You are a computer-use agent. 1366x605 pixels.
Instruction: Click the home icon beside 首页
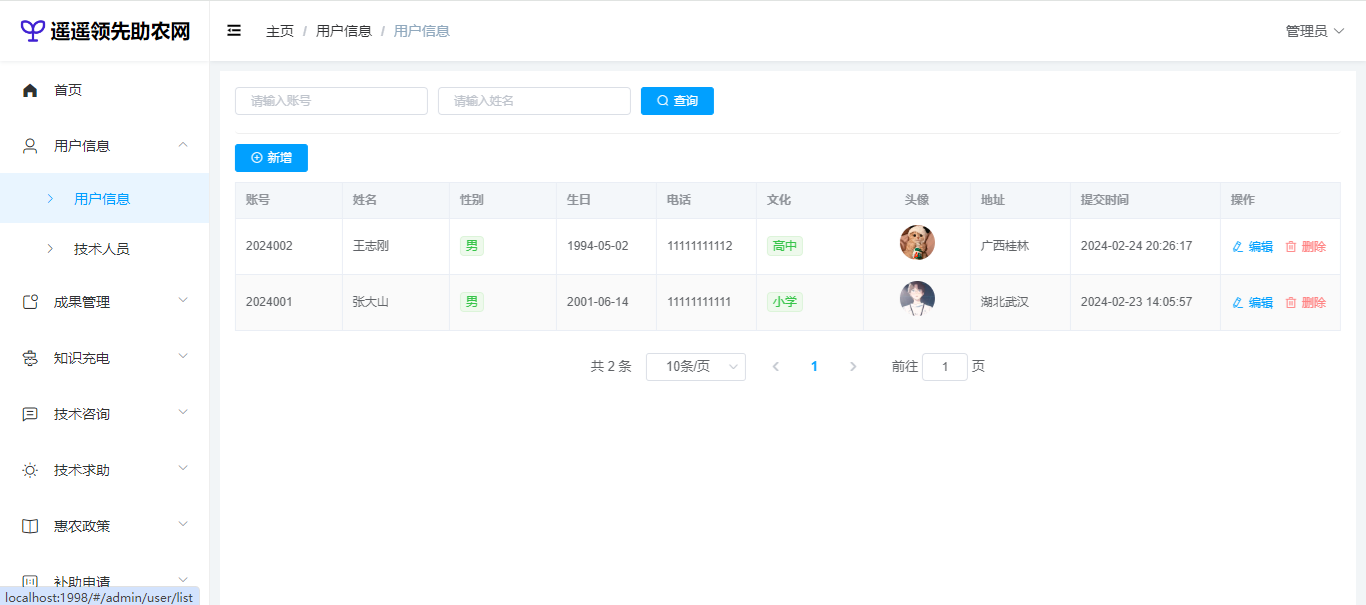coord(30,90)
